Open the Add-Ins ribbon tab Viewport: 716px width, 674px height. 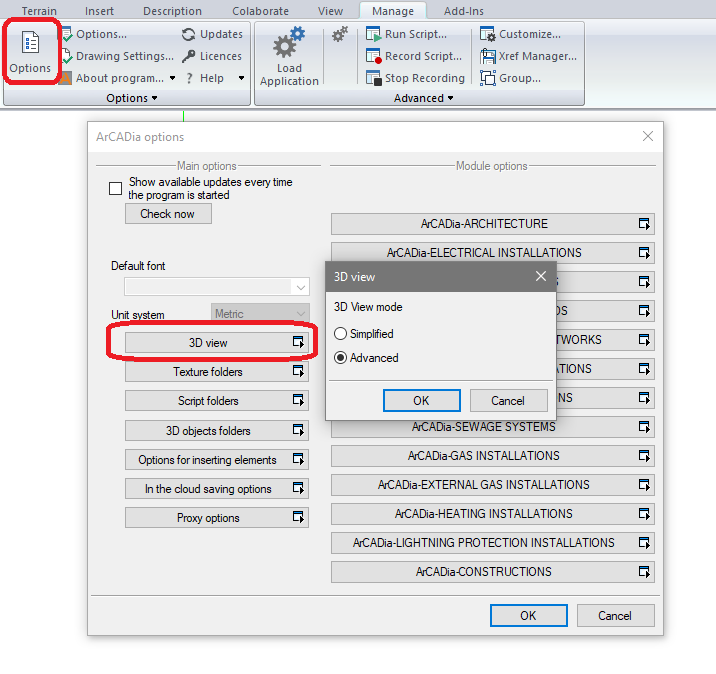pos(463,11)
